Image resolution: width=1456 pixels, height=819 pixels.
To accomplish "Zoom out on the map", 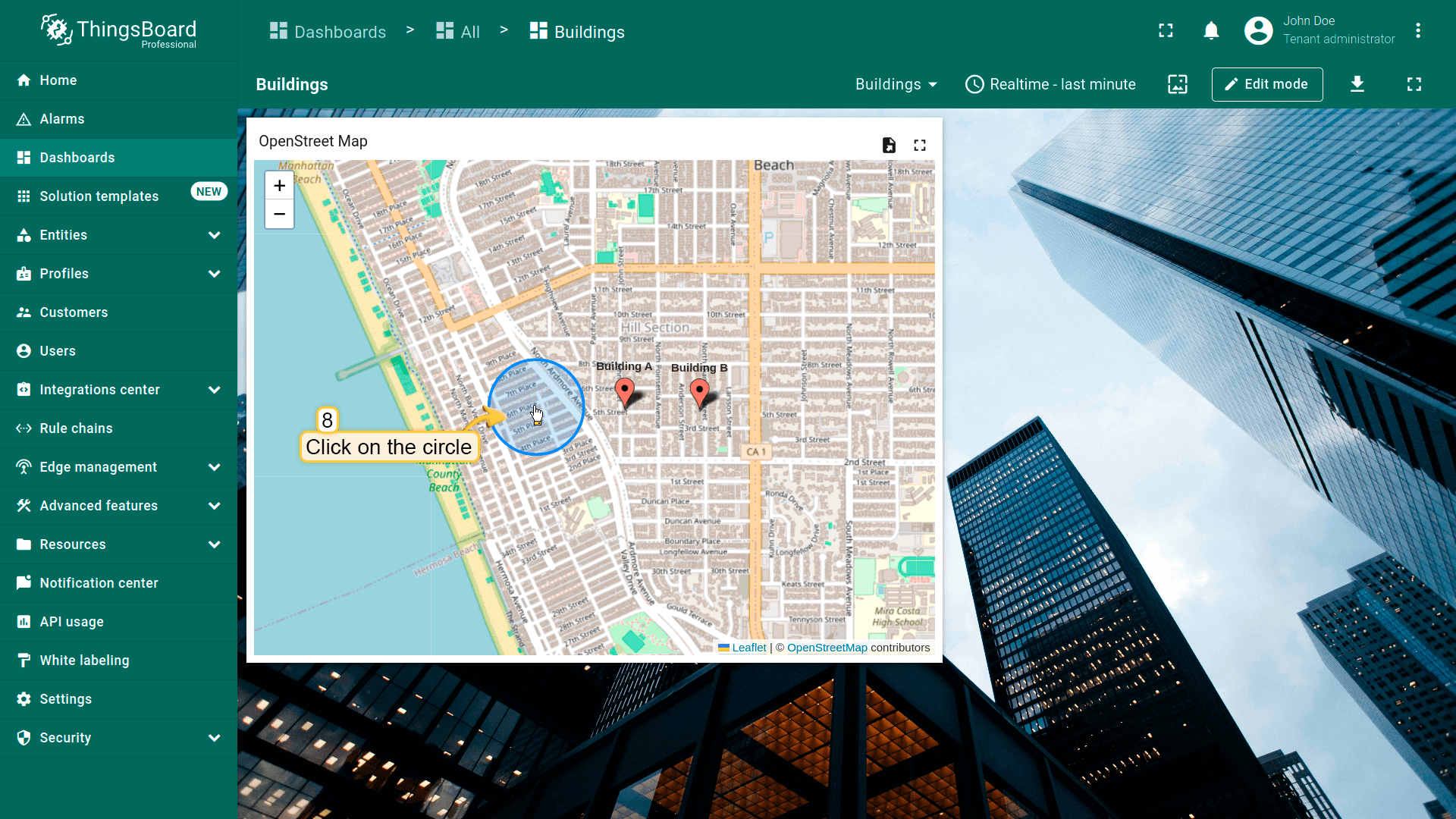I will point(279,215).
